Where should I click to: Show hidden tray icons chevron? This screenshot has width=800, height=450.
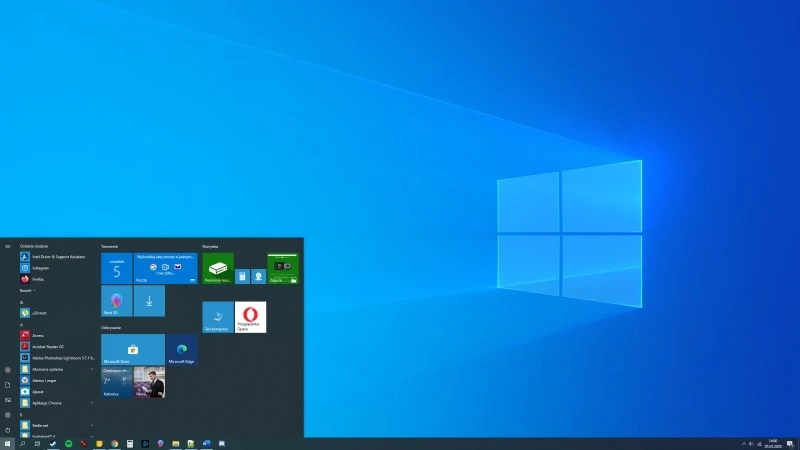[x=744, y=444]
